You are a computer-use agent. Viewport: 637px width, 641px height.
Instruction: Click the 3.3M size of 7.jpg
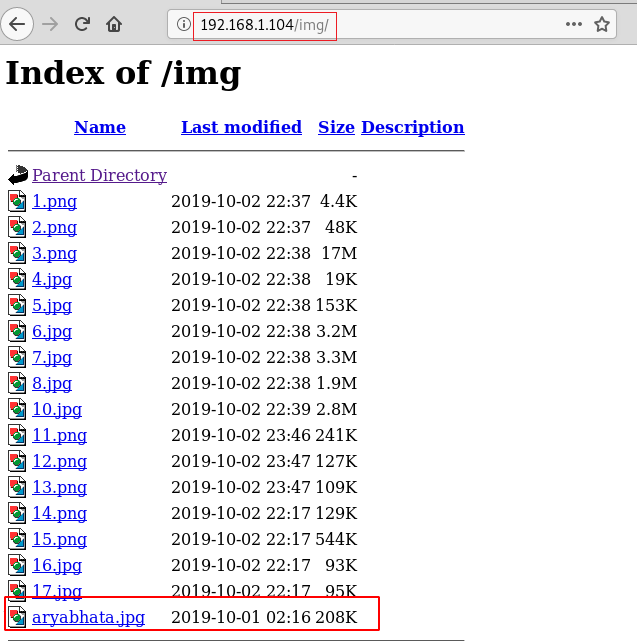pyautogui.click(x=336, y=357)
